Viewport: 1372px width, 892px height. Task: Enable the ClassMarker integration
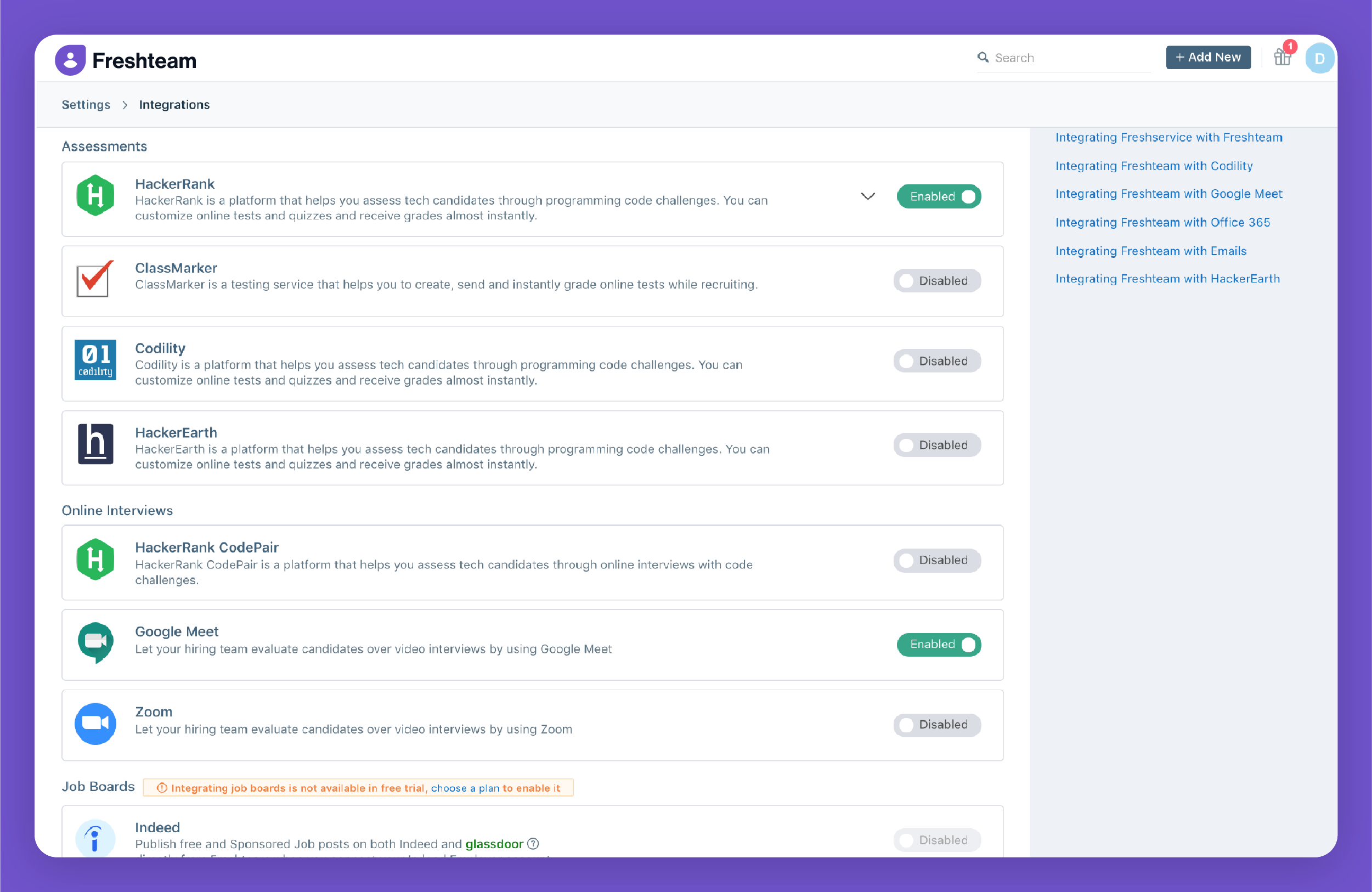(x=937, y=280)
